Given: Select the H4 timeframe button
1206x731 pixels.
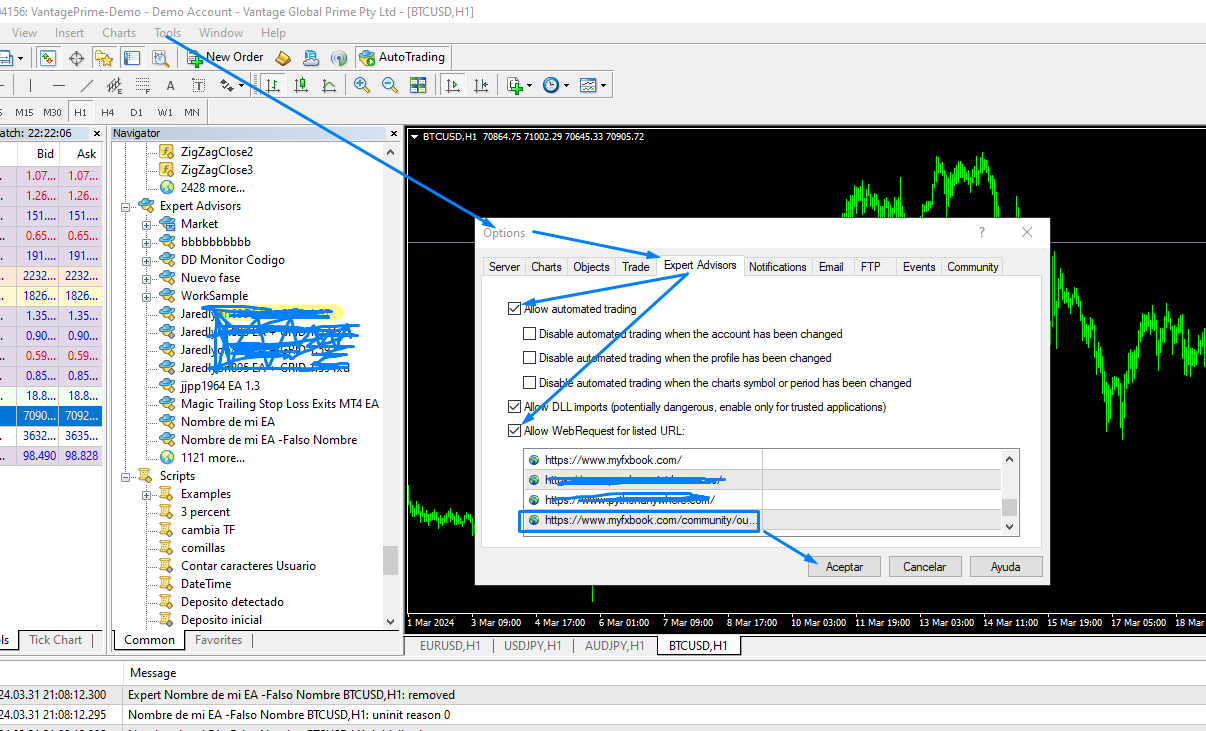Looking at the screenshot, I should pyautogui.click(x=108, y=112).
